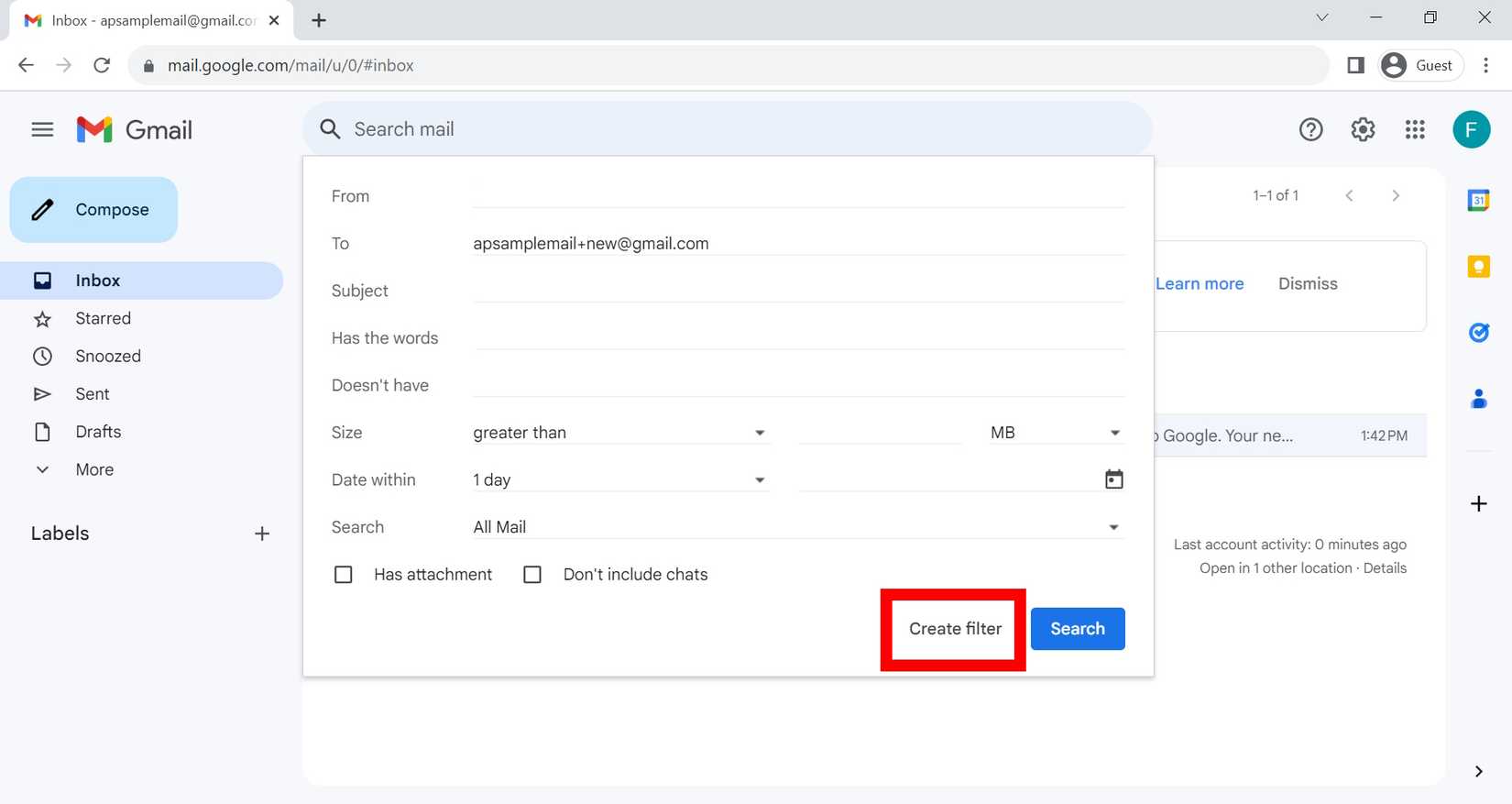The height and width of the screenshot is (804, 1512).
Task: Open Google Keep side panel
Action: (1478, 266)
